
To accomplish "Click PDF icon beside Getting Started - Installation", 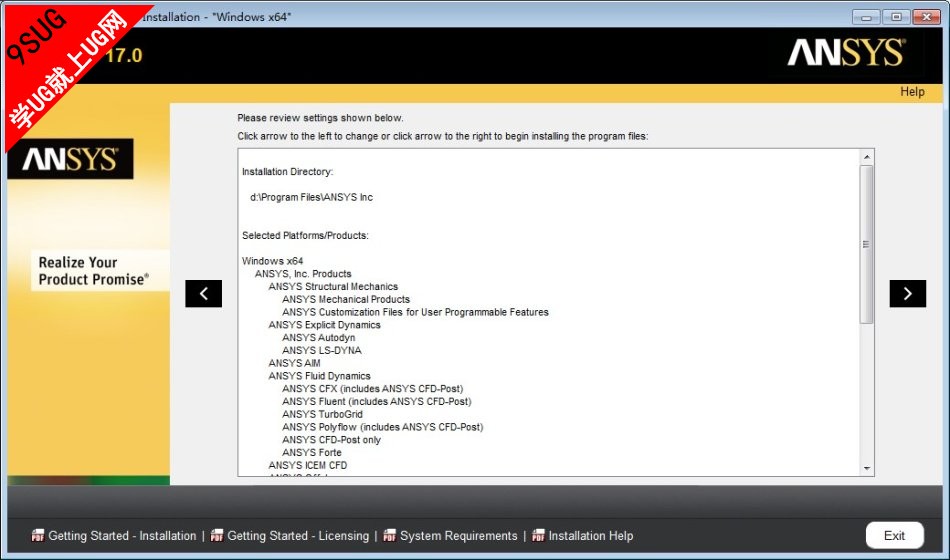I will click(38, 535).
